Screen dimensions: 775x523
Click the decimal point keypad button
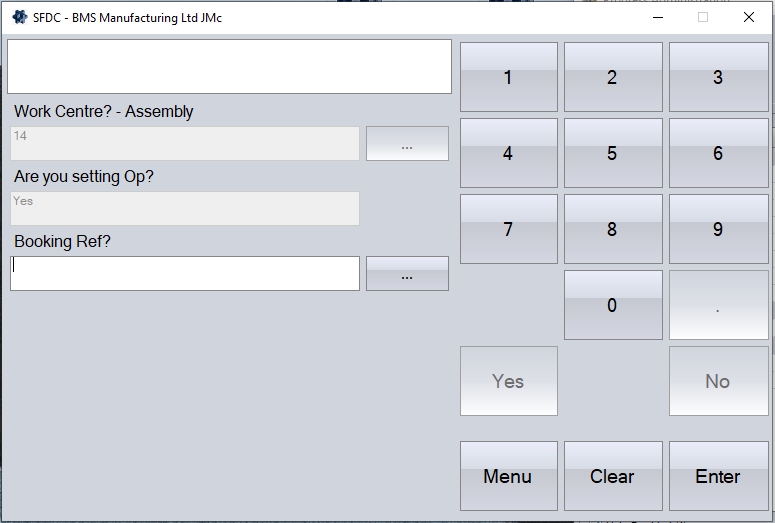pos(718,305)
